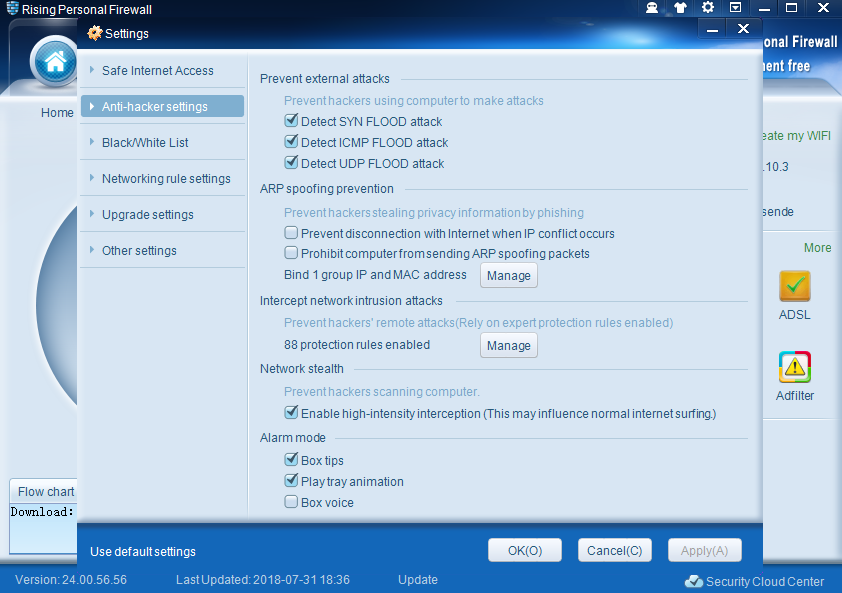Minimize the Settings dialog
The height and width of the screenshot is (593, 842).
tap(713, 30)
